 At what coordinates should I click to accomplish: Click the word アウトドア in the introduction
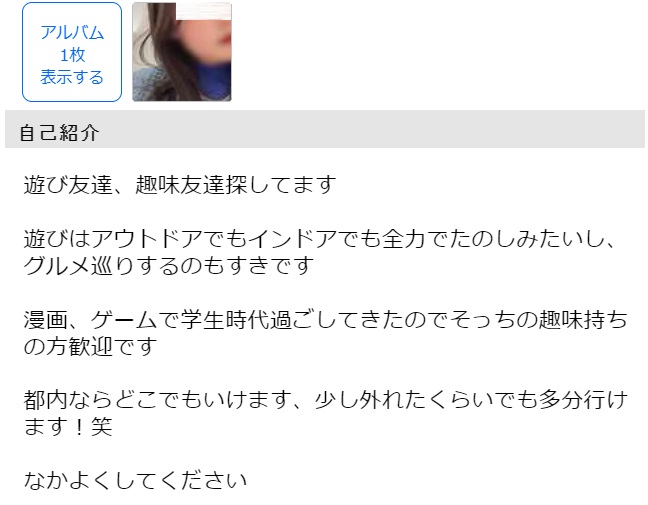click(x=146, y=238)
